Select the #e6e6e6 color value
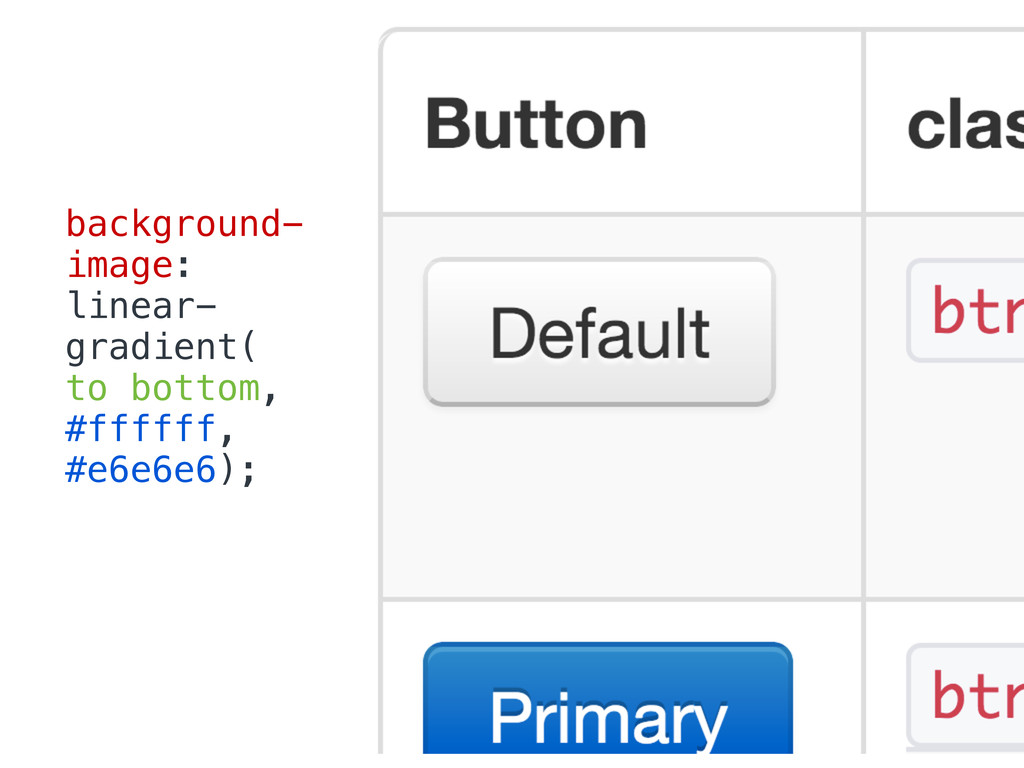The image size is (1024, 768). 141,470
